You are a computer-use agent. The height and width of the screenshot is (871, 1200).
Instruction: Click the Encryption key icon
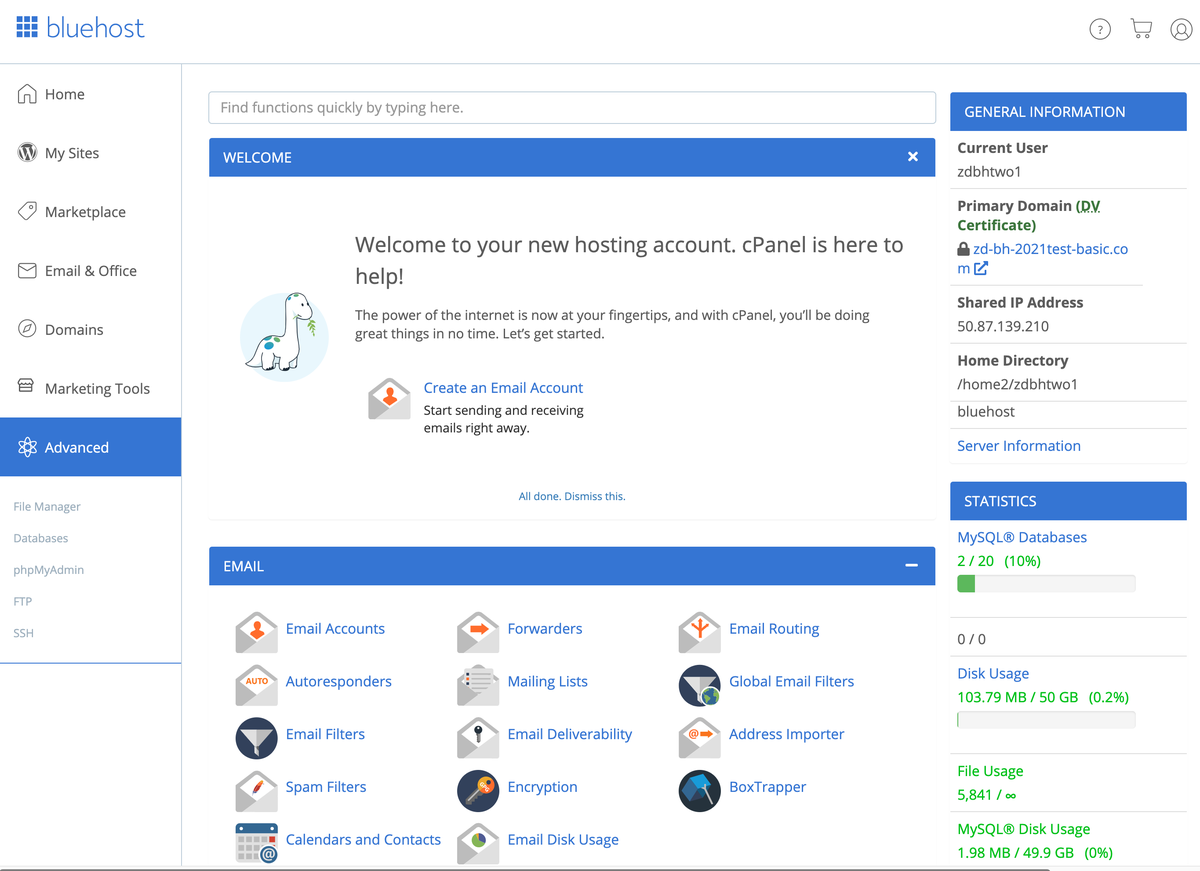[x=478, y=790]
